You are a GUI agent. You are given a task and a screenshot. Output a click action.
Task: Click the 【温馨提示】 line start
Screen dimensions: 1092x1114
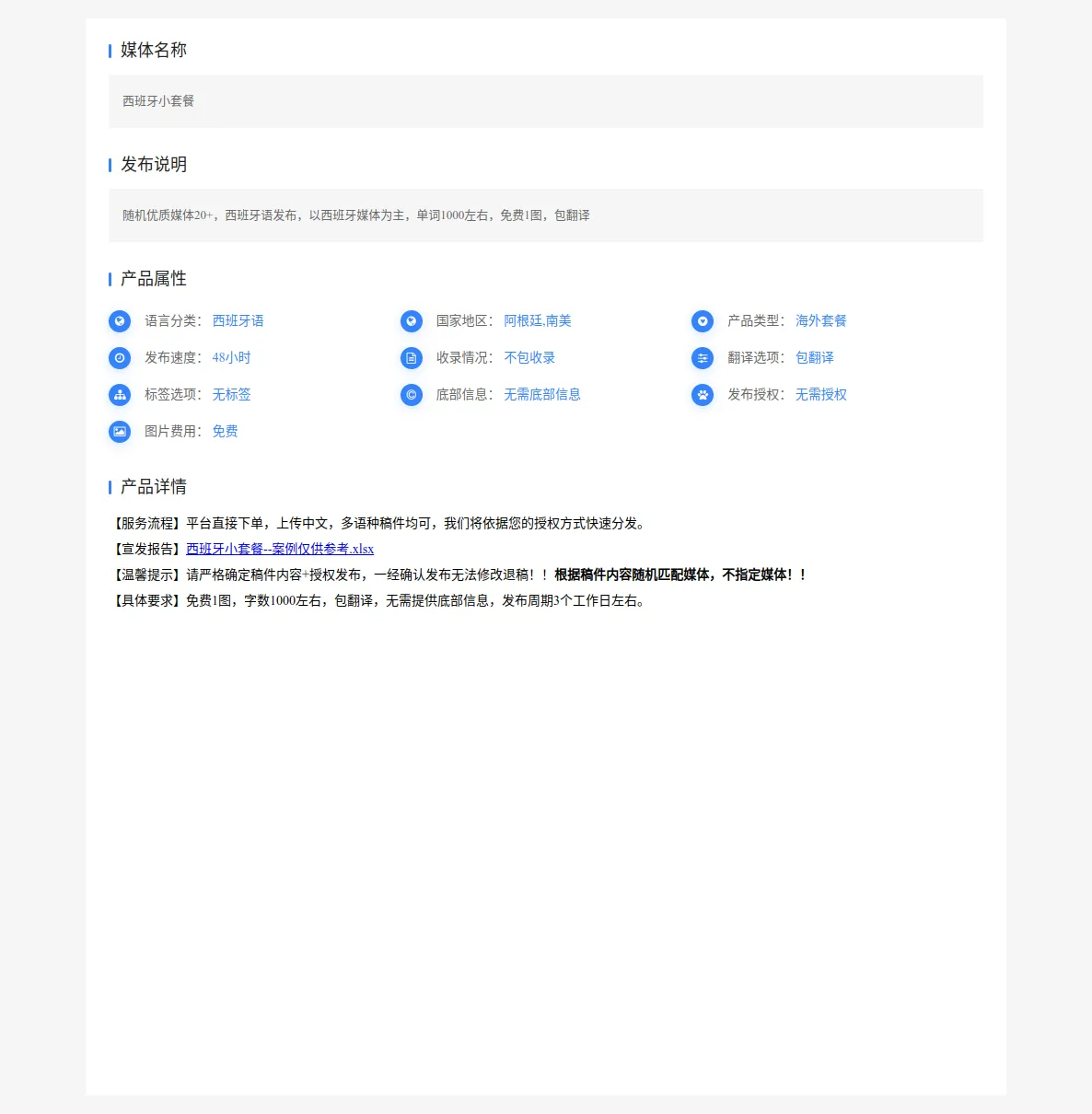(x=147, y=574)
